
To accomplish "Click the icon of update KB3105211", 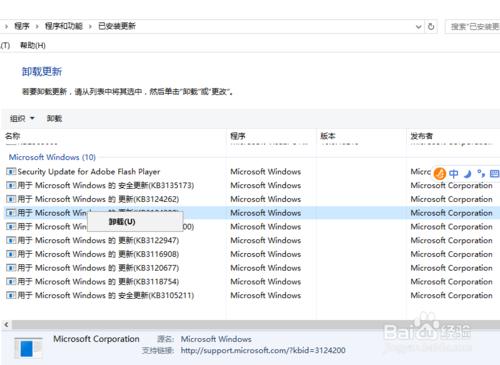I will pyautogui.click(x=11, y=295).
